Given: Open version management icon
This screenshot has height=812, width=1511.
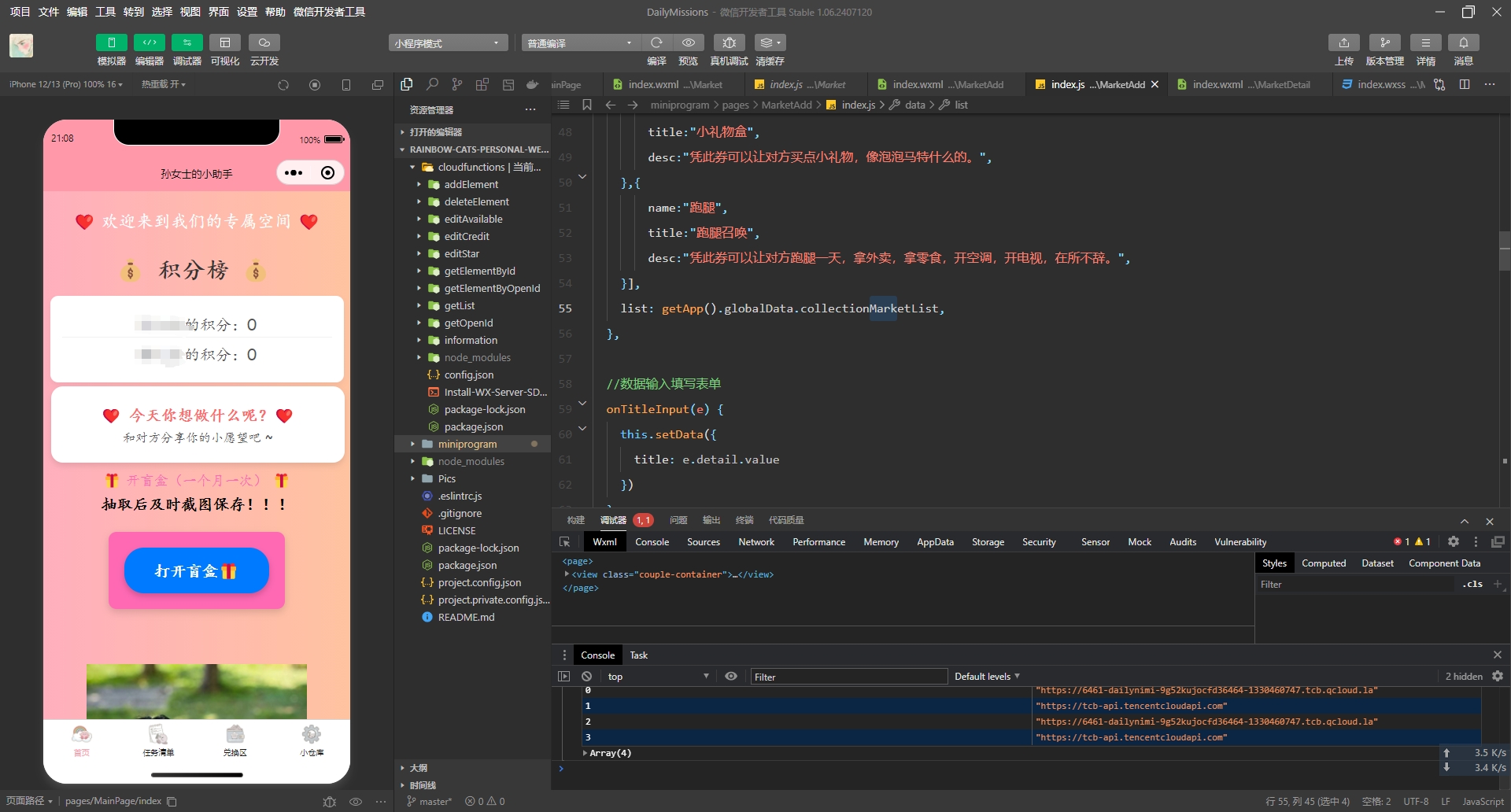Looking at the screenshot, I should pyautogui.click(x=1384, y=42).
